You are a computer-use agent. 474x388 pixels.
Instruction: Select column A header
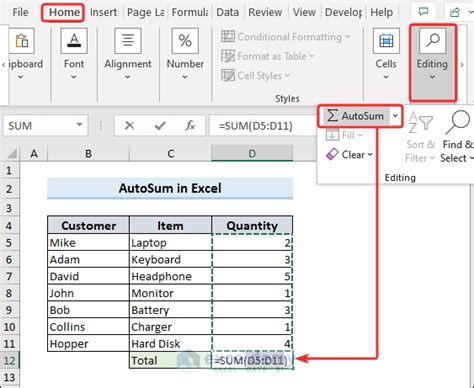34,154
